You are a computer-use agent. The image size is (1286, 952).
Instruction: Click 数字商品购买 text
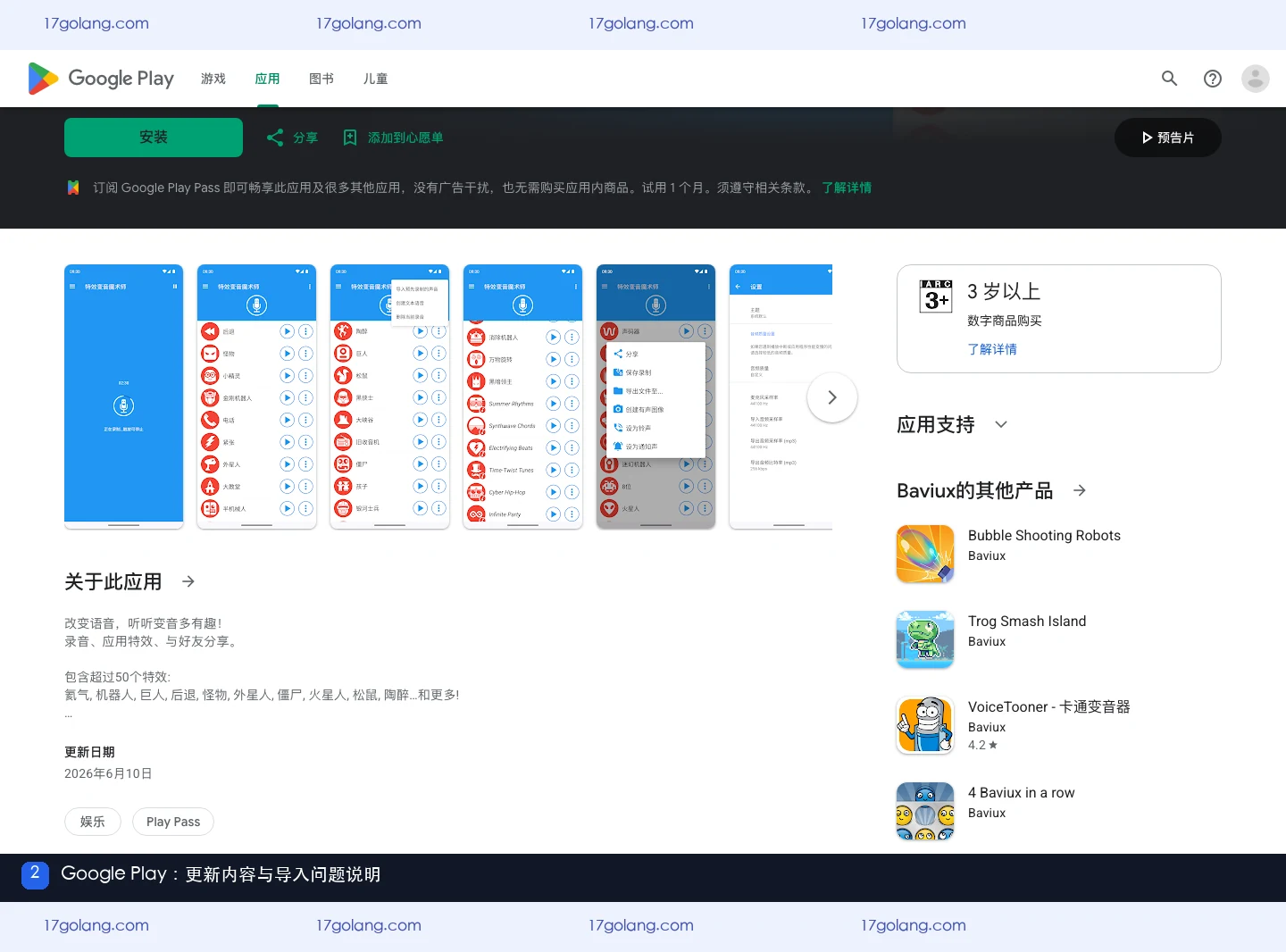(x=1005, y=321)
